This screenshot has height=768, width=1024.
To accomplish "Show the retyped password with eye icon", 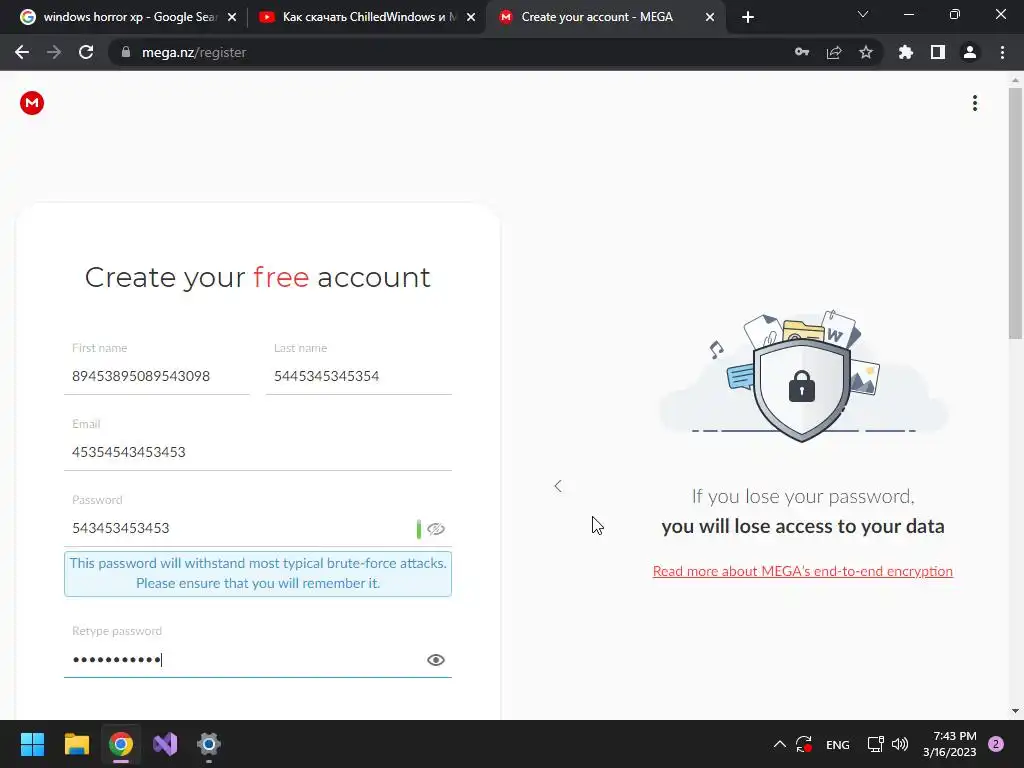I will click(436, 660).
